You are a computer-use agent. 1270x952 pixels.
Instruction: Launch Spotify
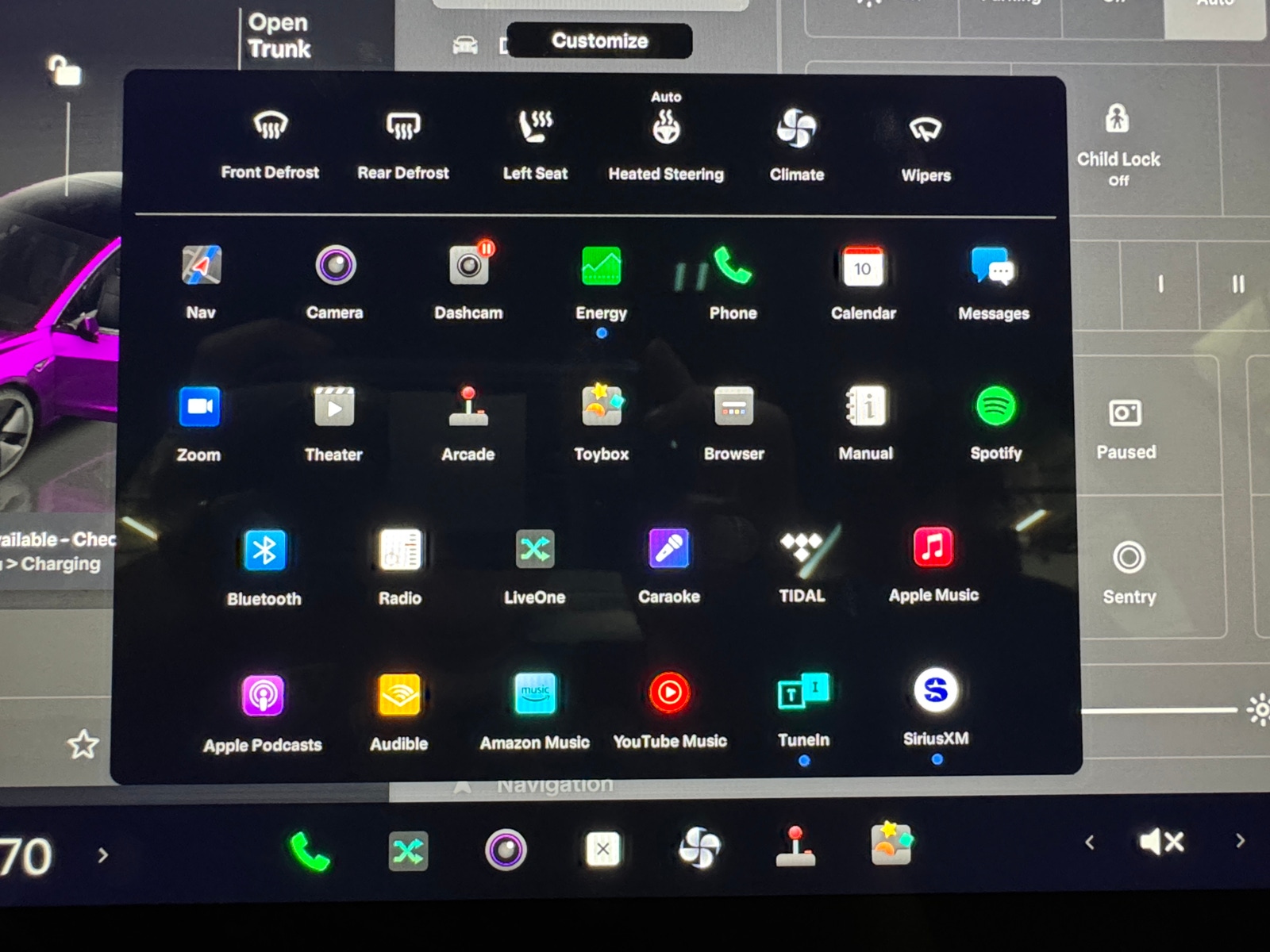tap(996, 406)
